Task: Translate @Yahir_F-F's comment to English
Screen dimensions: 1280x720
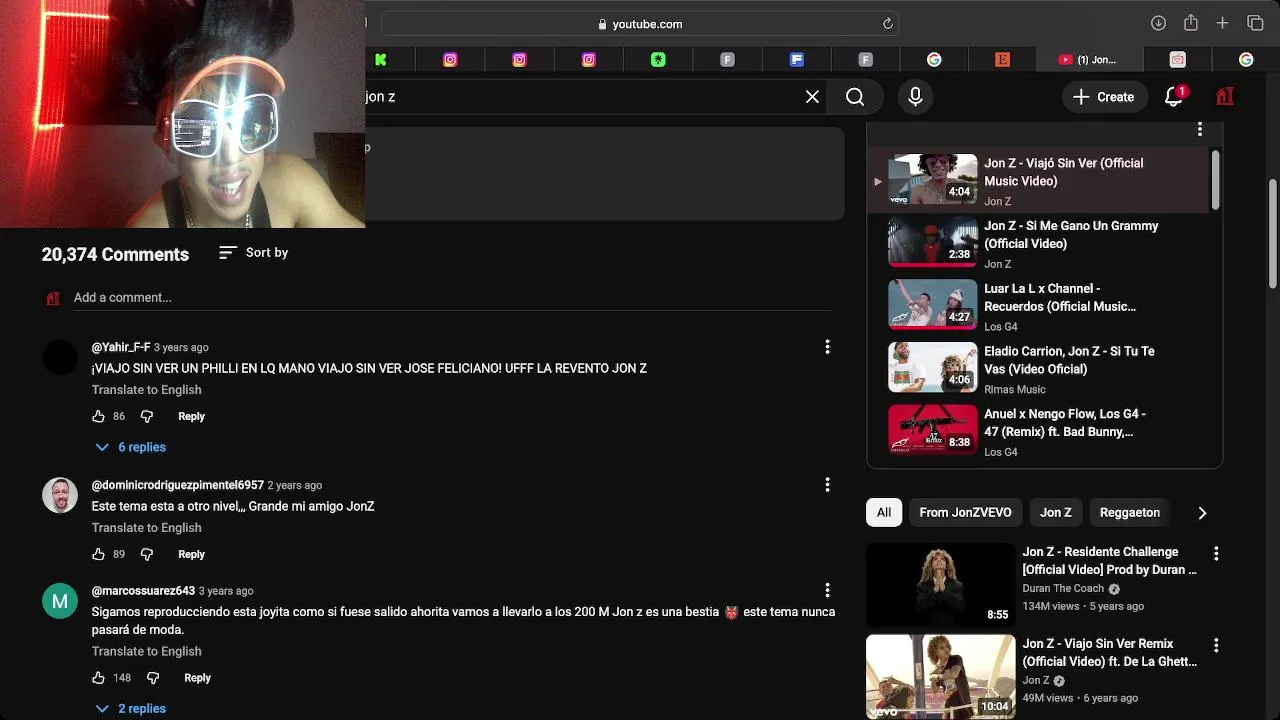Action: coord(147,390)
